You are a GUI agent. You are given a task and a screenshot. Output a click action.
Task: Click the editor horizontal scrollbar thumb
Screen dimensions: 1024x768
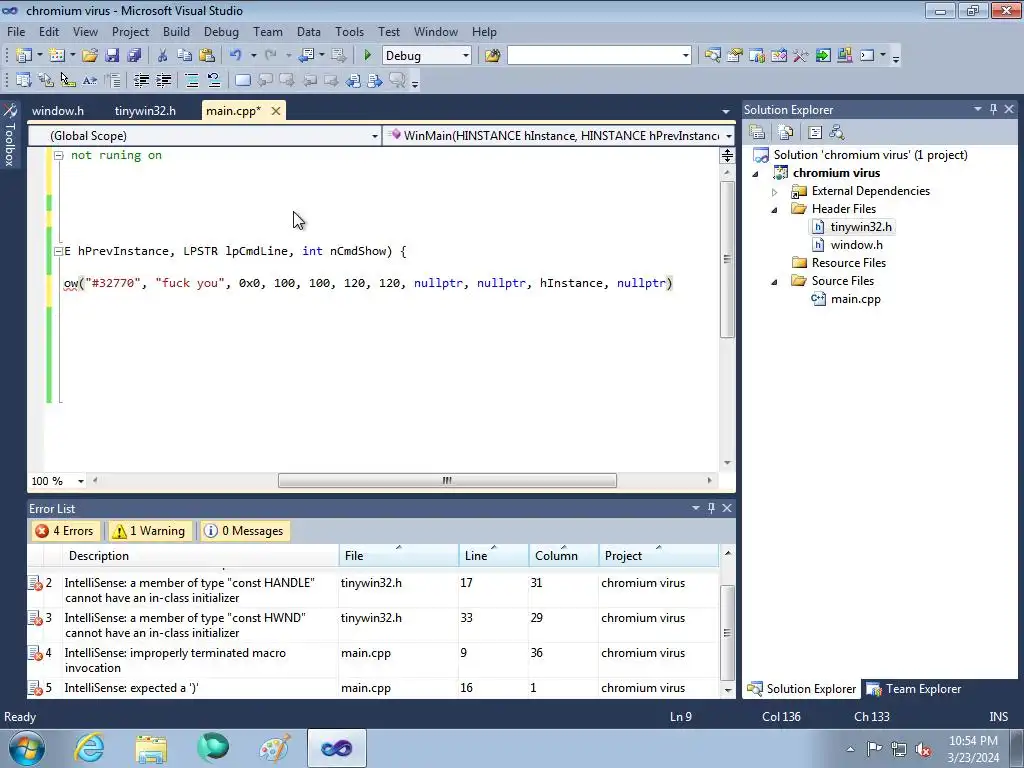(x=447, y=481)
